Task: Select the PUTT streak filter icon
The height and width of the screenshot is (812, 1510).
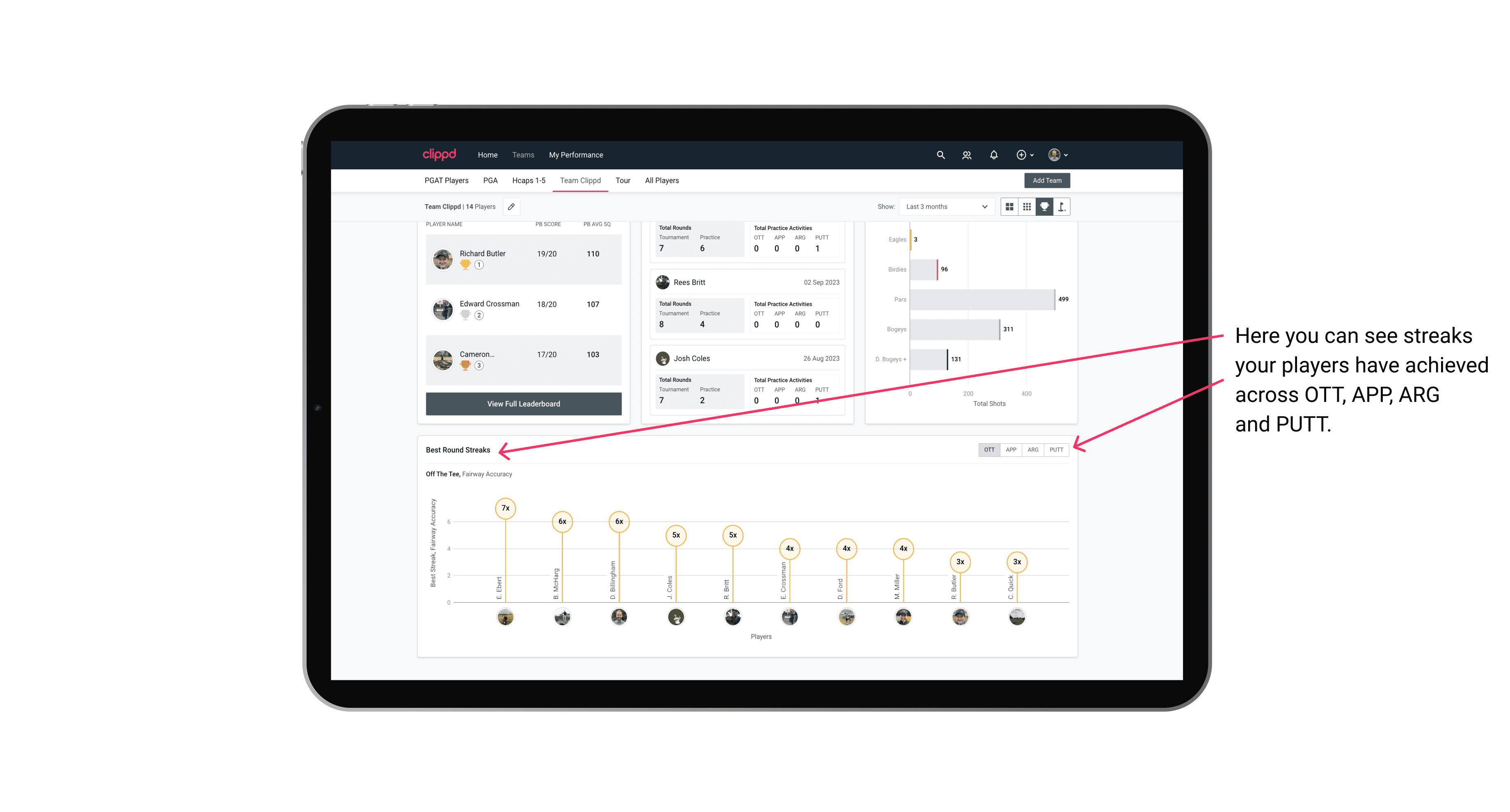Action: pyautogui.click(x=1056, y=450)
